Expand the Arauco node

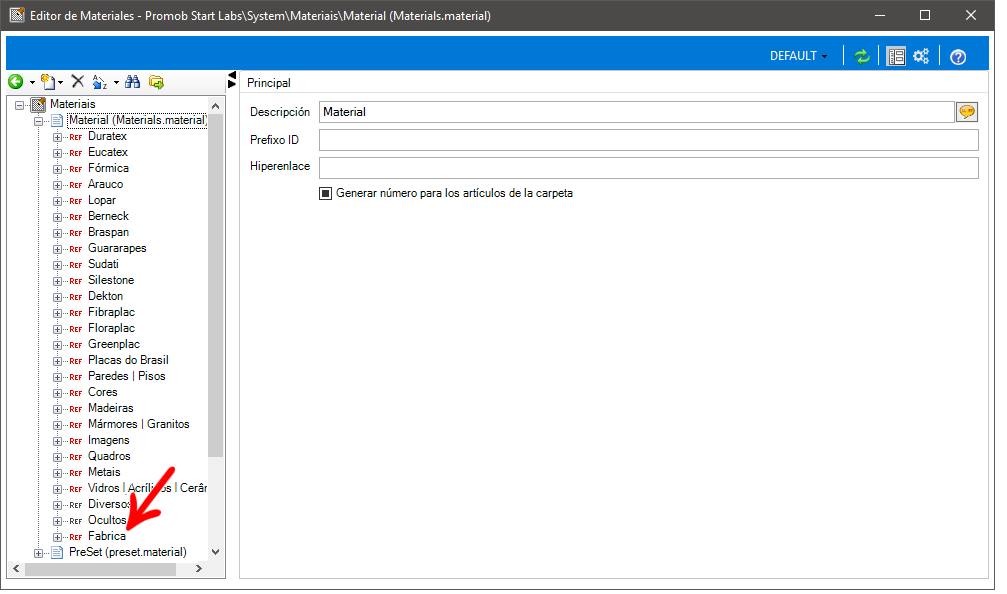57,185
